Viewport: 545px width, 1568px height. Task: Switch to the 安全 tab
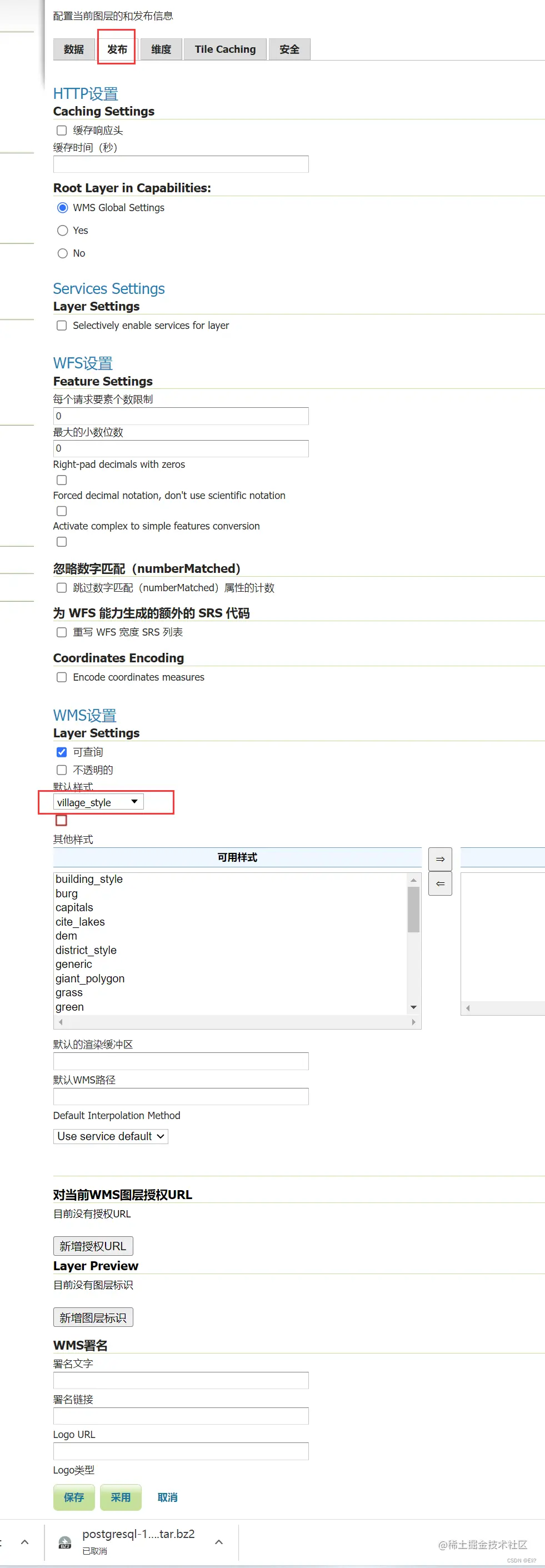(289, 49)
